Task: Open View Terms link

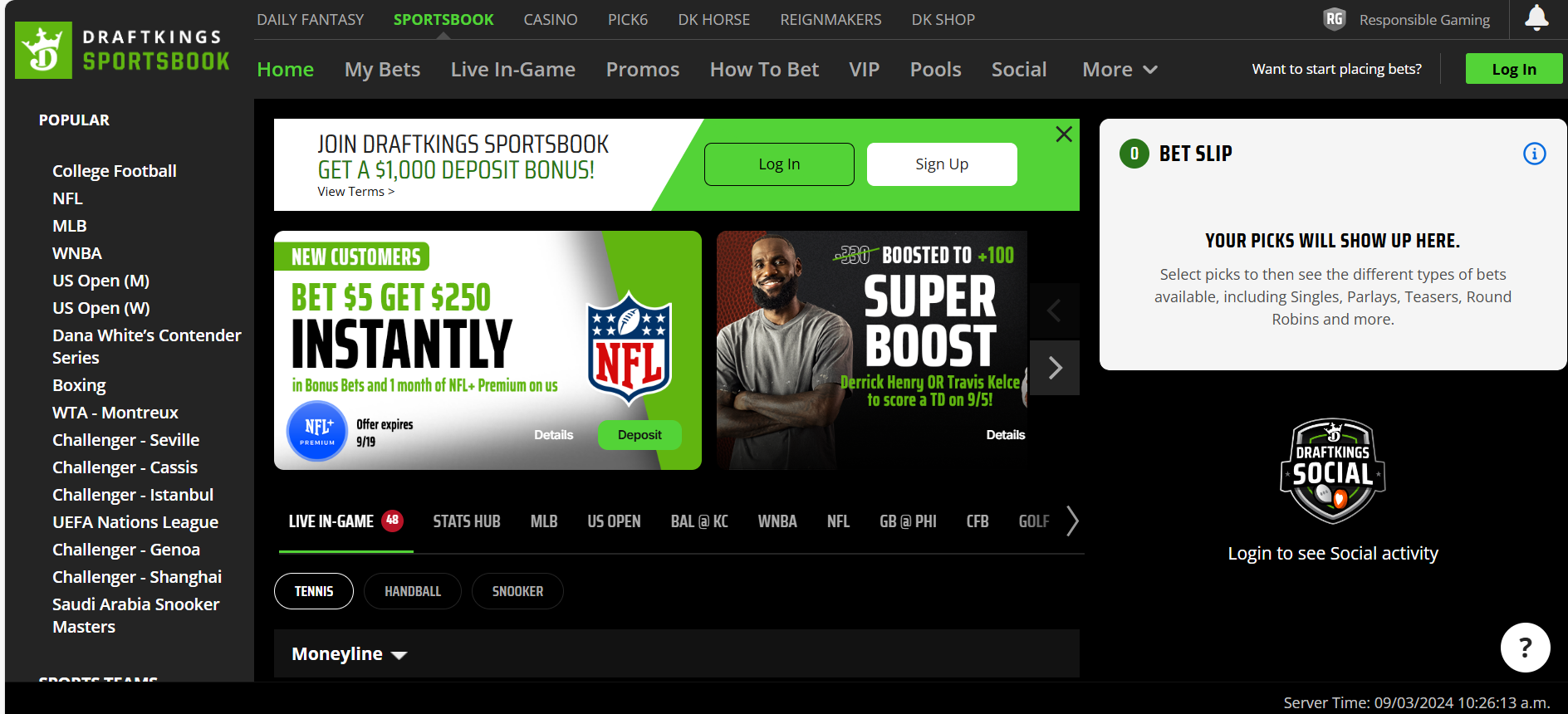Action: pos(355,192)
